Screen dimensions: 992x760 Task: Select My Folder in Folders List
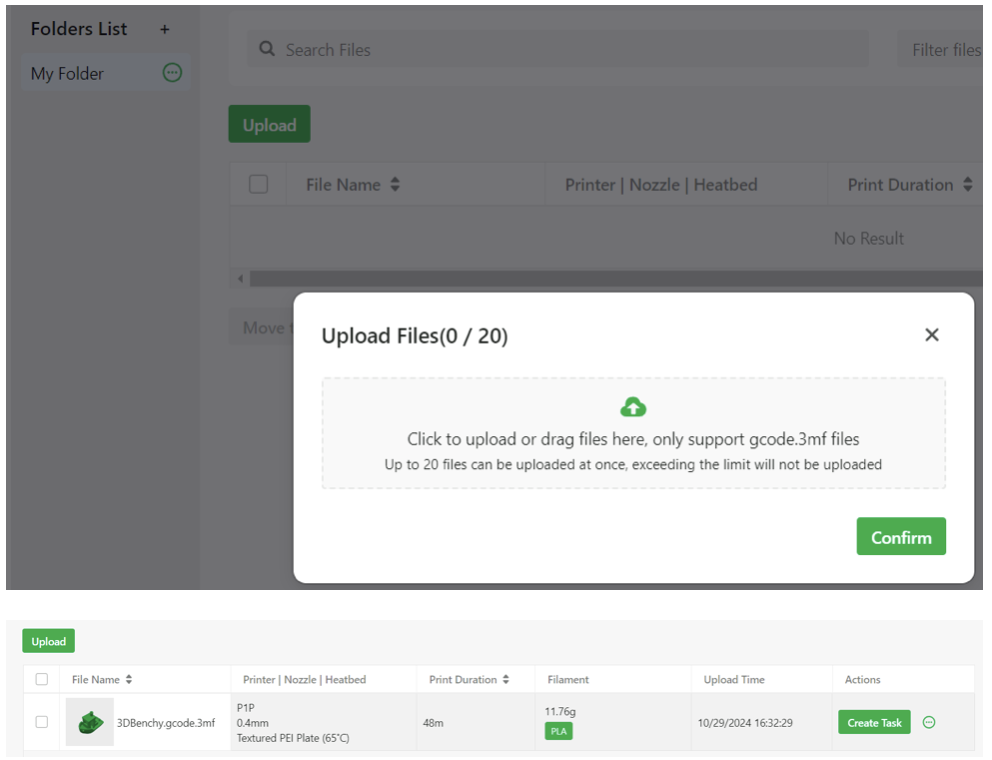coord(68,73)
